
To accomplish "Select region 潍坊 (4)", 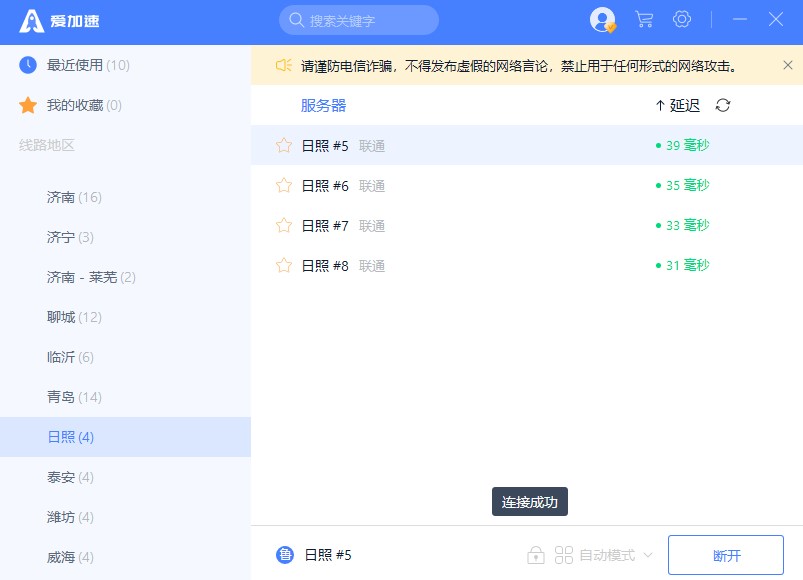I will point(125,517).
